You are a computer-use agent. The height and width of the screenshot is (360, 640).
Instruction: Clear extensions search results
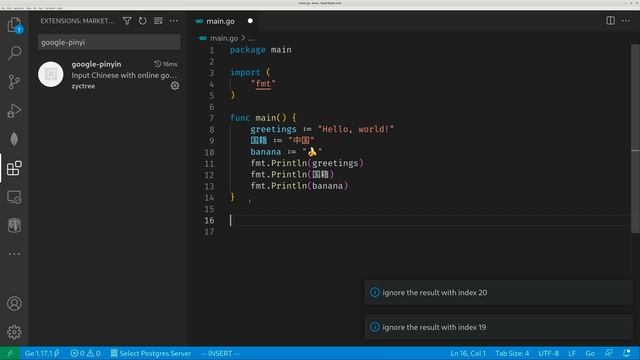click(158, 21)
